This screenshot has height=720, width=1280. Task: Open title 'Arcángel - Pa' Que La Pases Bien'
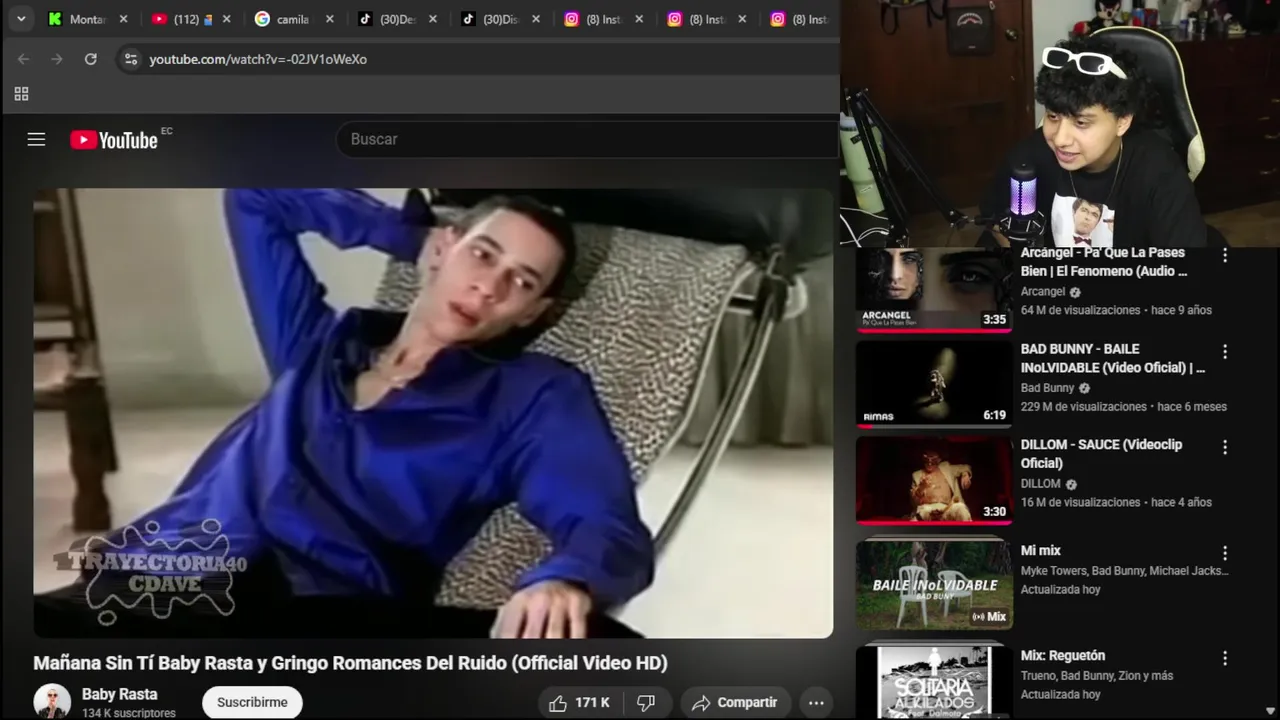tap(1104, 262)
